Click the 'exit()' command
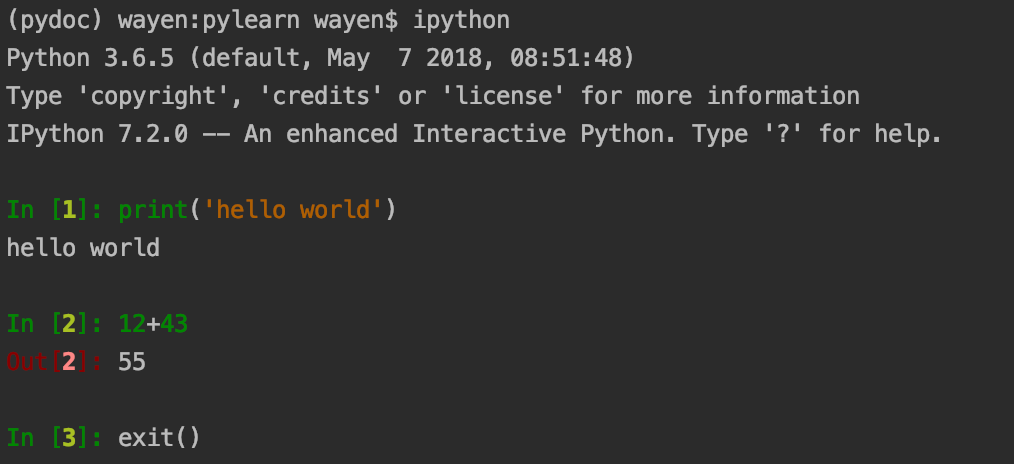This screenshot has width=1014, height=464. [160, 438]
